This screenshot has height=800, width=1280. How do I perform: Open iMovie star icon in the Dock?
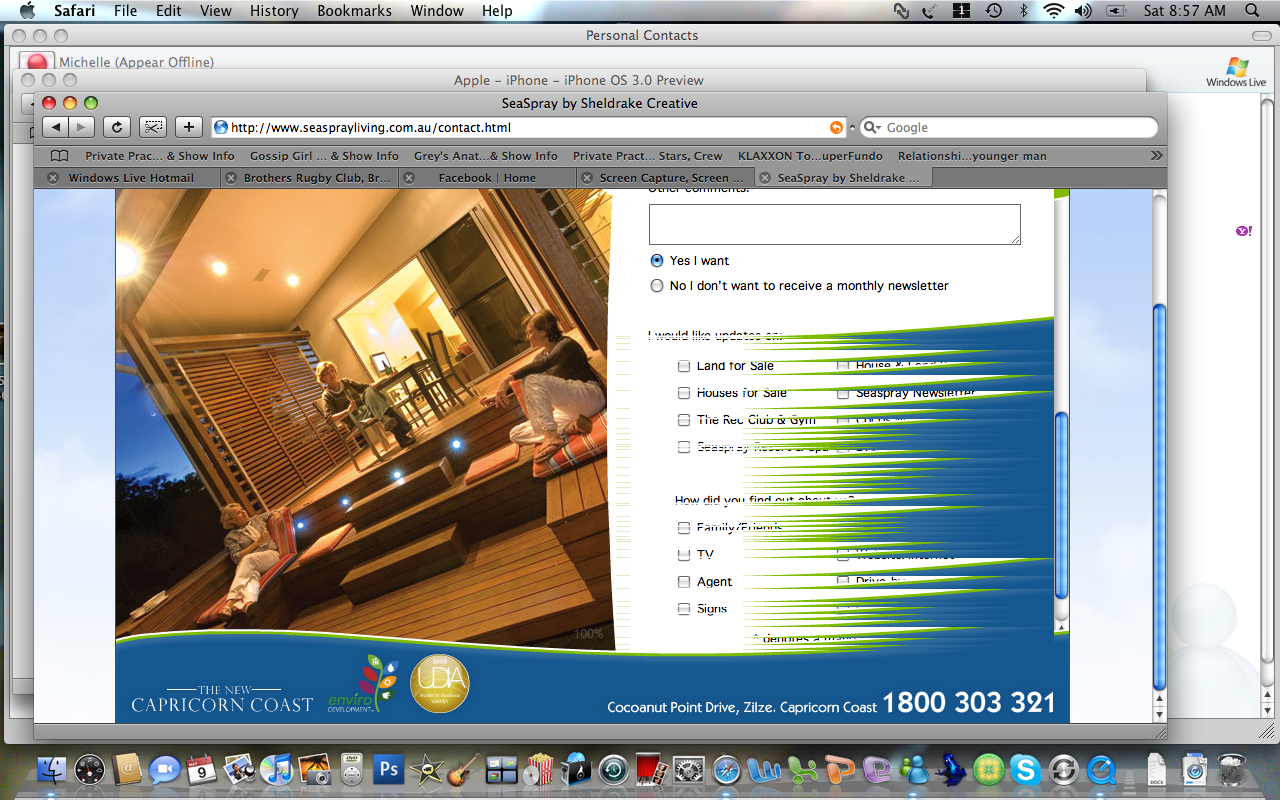click(426, 769)
